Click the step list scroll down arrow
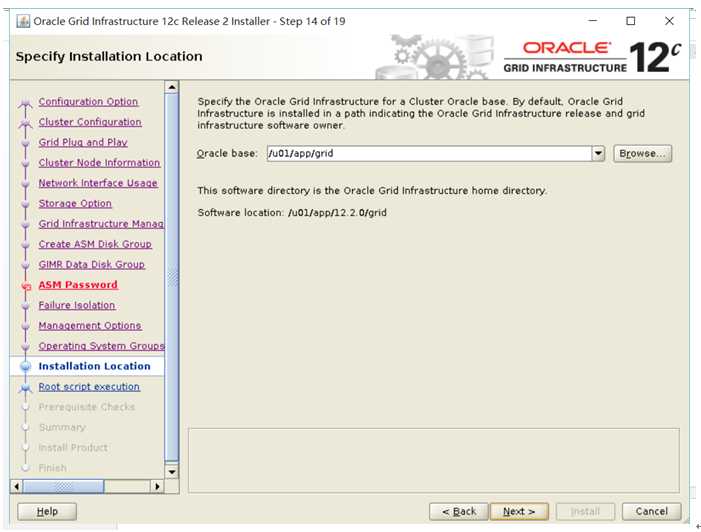This screenshot has width=701, height=532. tap(172, 471)
